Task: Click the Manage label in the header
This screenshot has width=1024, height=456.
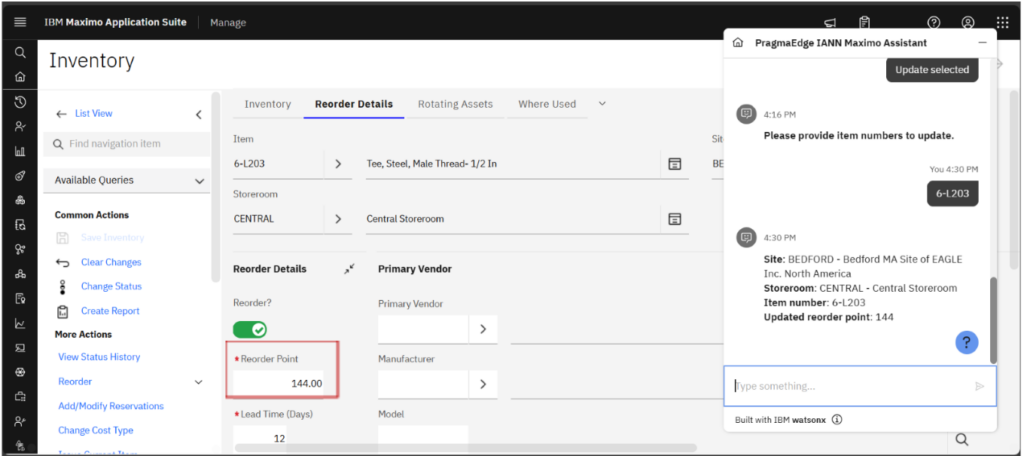Action: pyautogui.click(x=228, y=22)
